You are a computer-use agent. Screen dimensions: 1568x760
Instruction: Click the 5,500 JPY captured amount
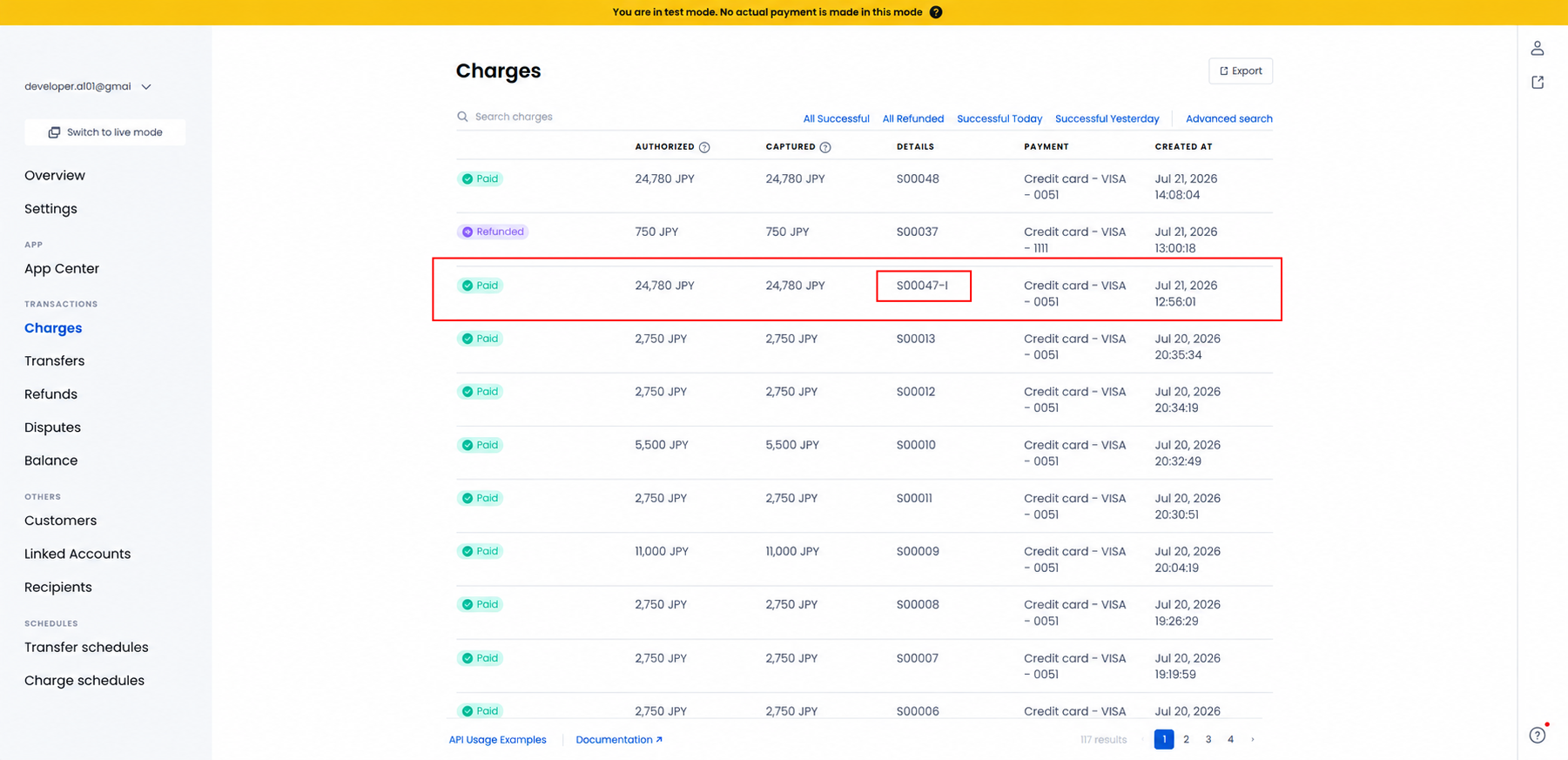click(x=792, y=445)
